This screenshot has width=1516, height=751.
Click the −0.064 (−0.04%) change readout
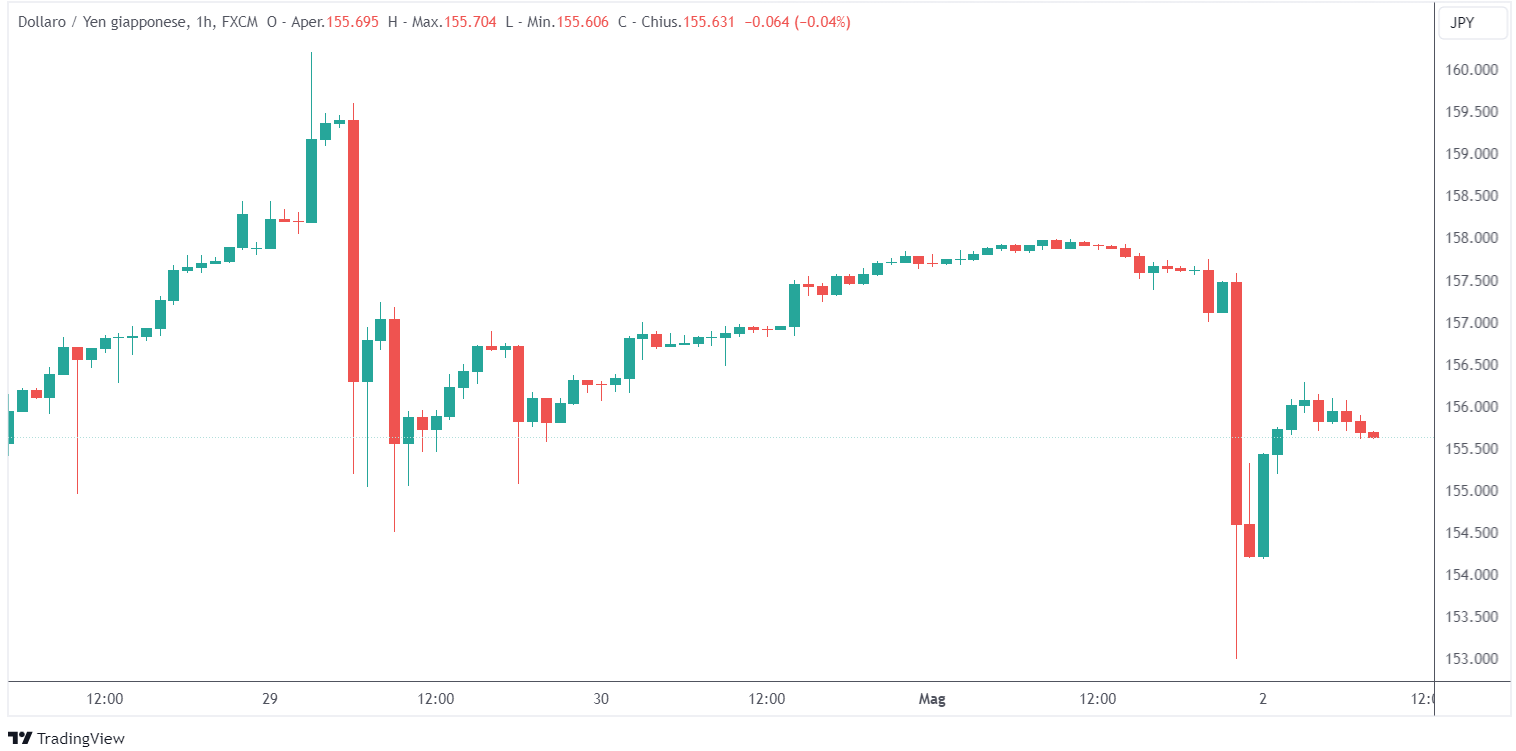coord(797,22)
